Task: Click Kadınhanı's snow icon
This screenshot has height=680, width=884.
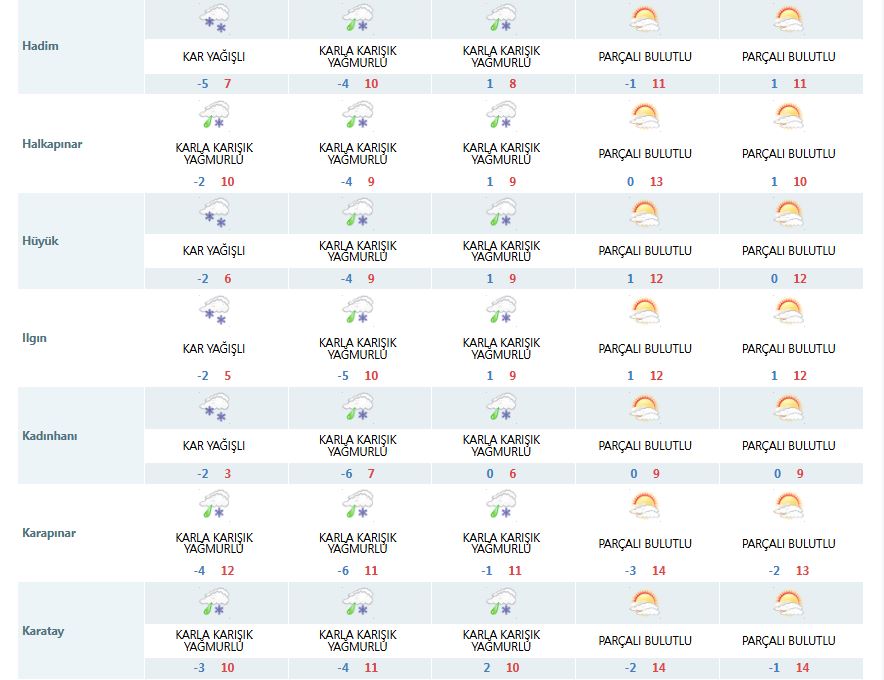Action: tap(215, 407)
